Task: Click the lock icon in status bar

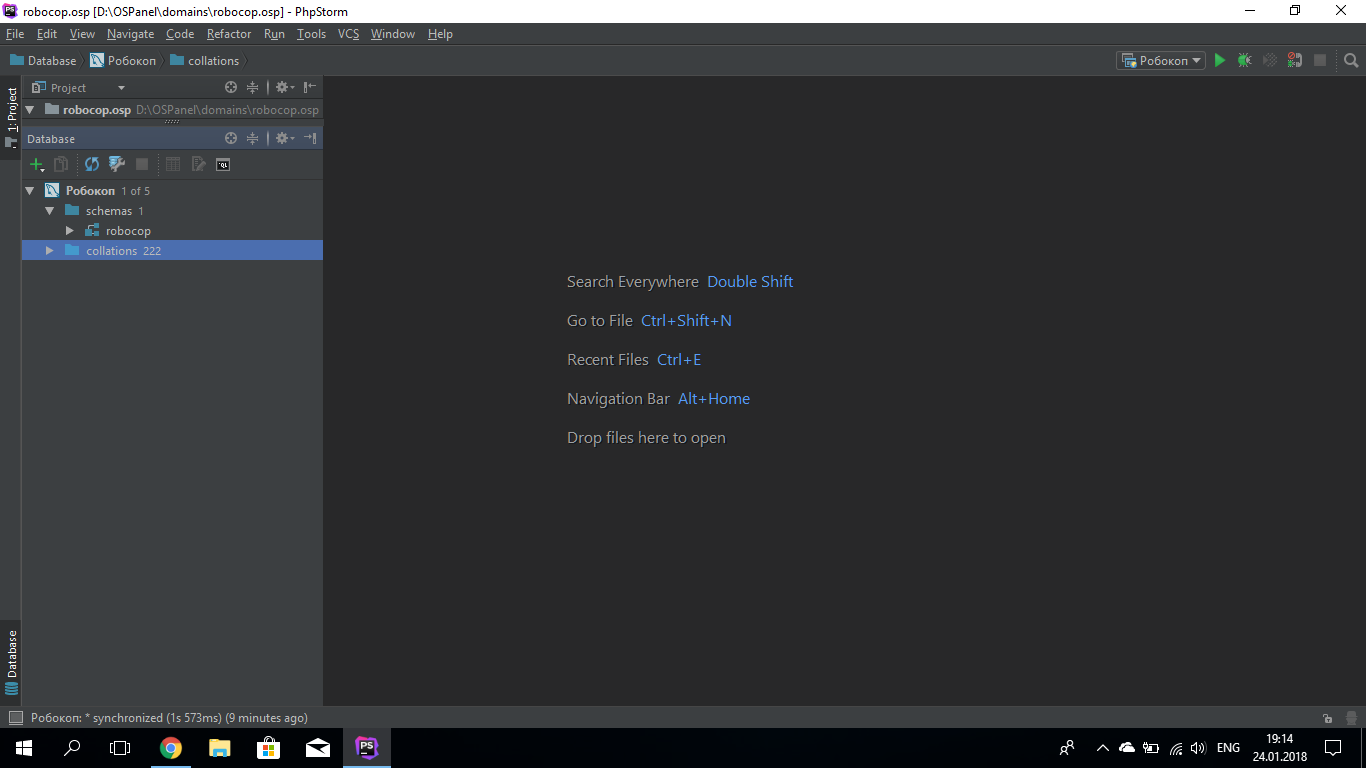Action: pyautogui.click(x=1327, y=718)
